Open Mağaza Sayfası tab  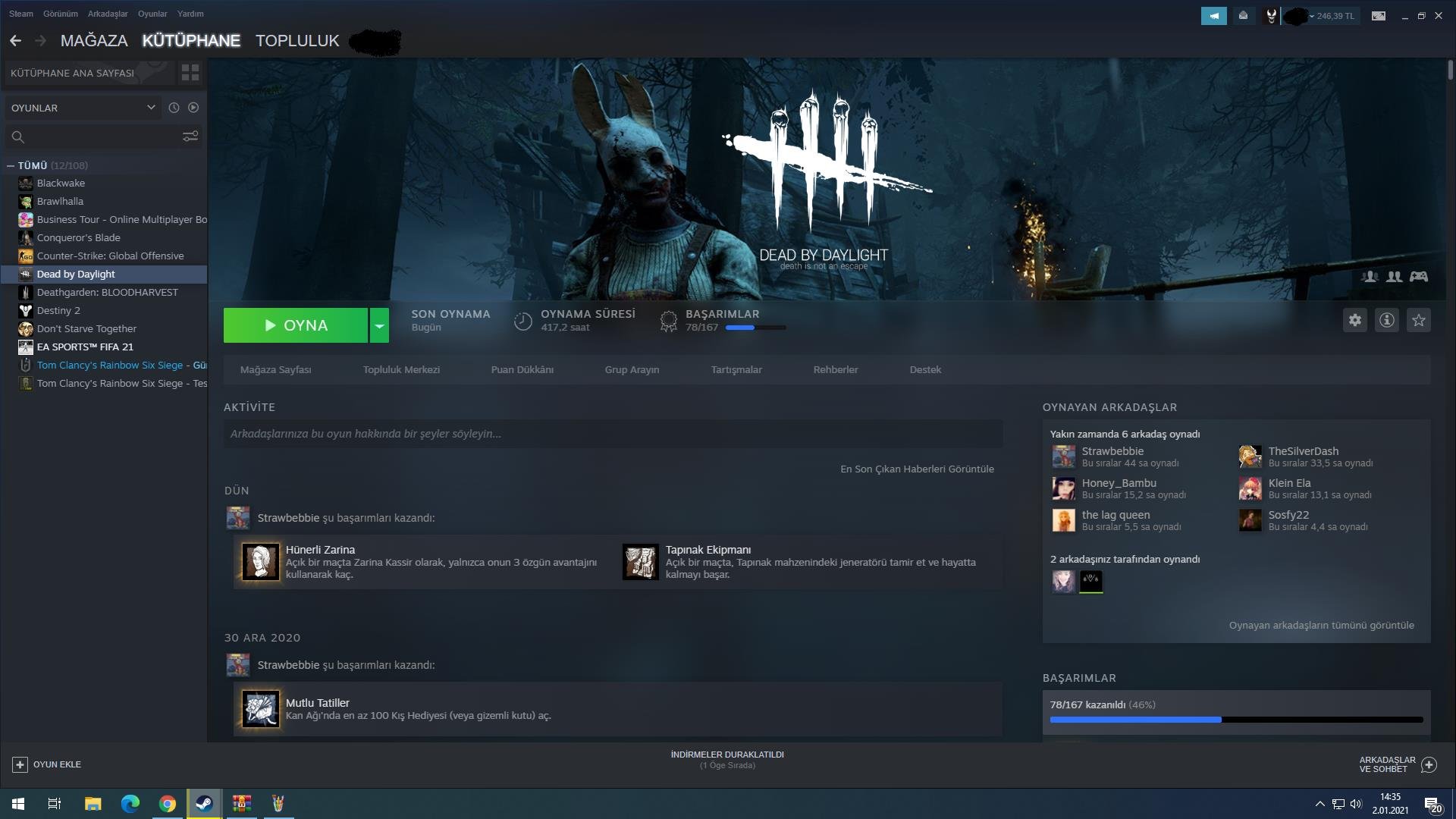(x=275, y=369)
